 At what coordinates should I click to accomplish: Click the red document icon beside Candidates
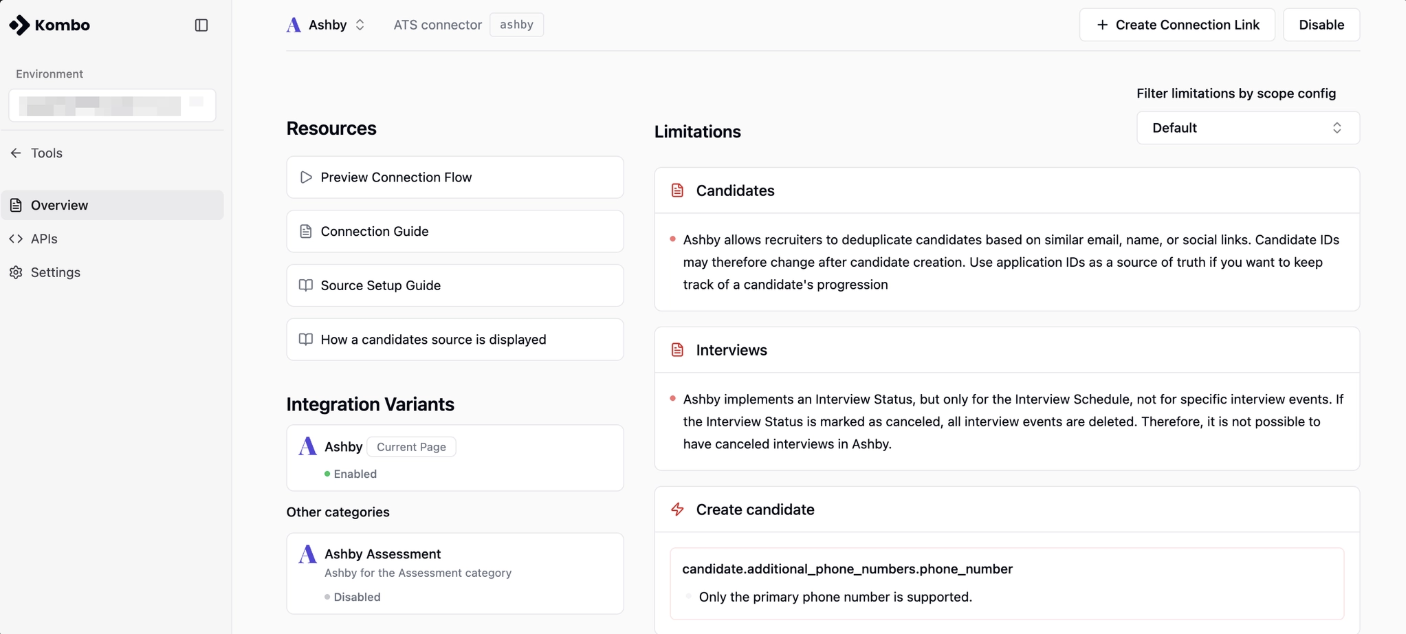677,190
